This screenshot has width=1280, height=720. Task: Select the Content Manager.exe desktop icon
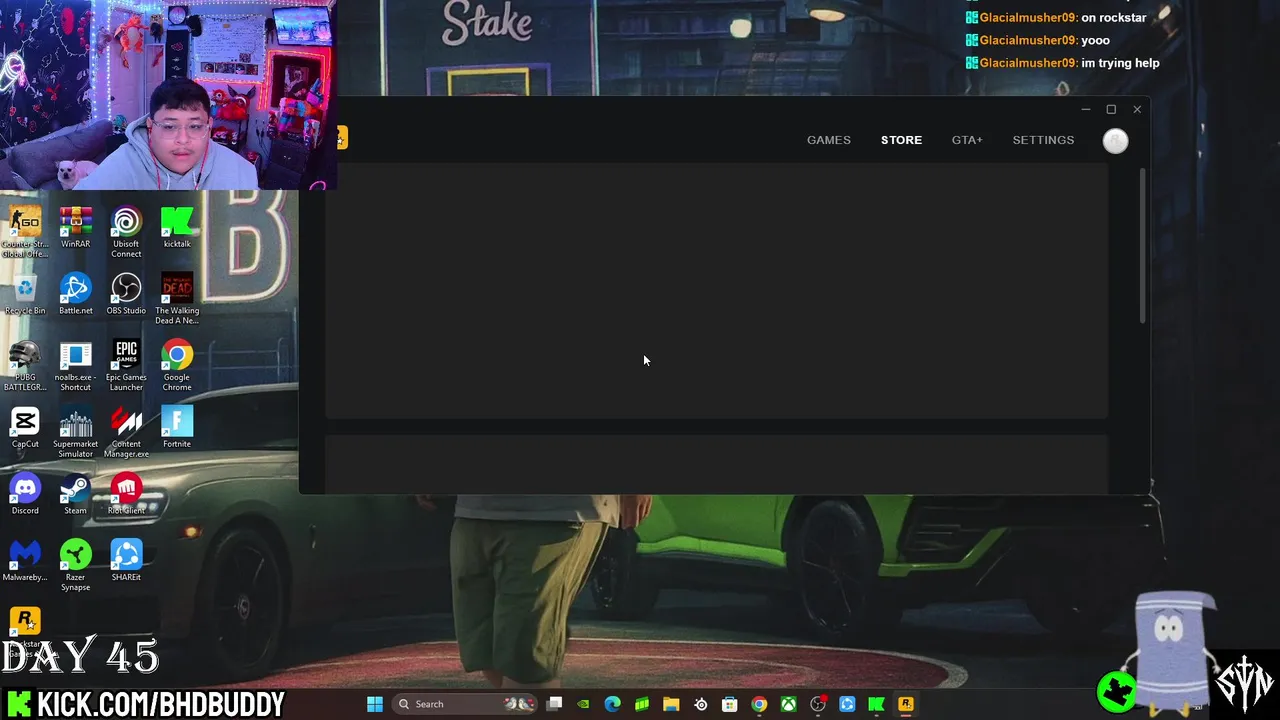[x=126, y=433]
